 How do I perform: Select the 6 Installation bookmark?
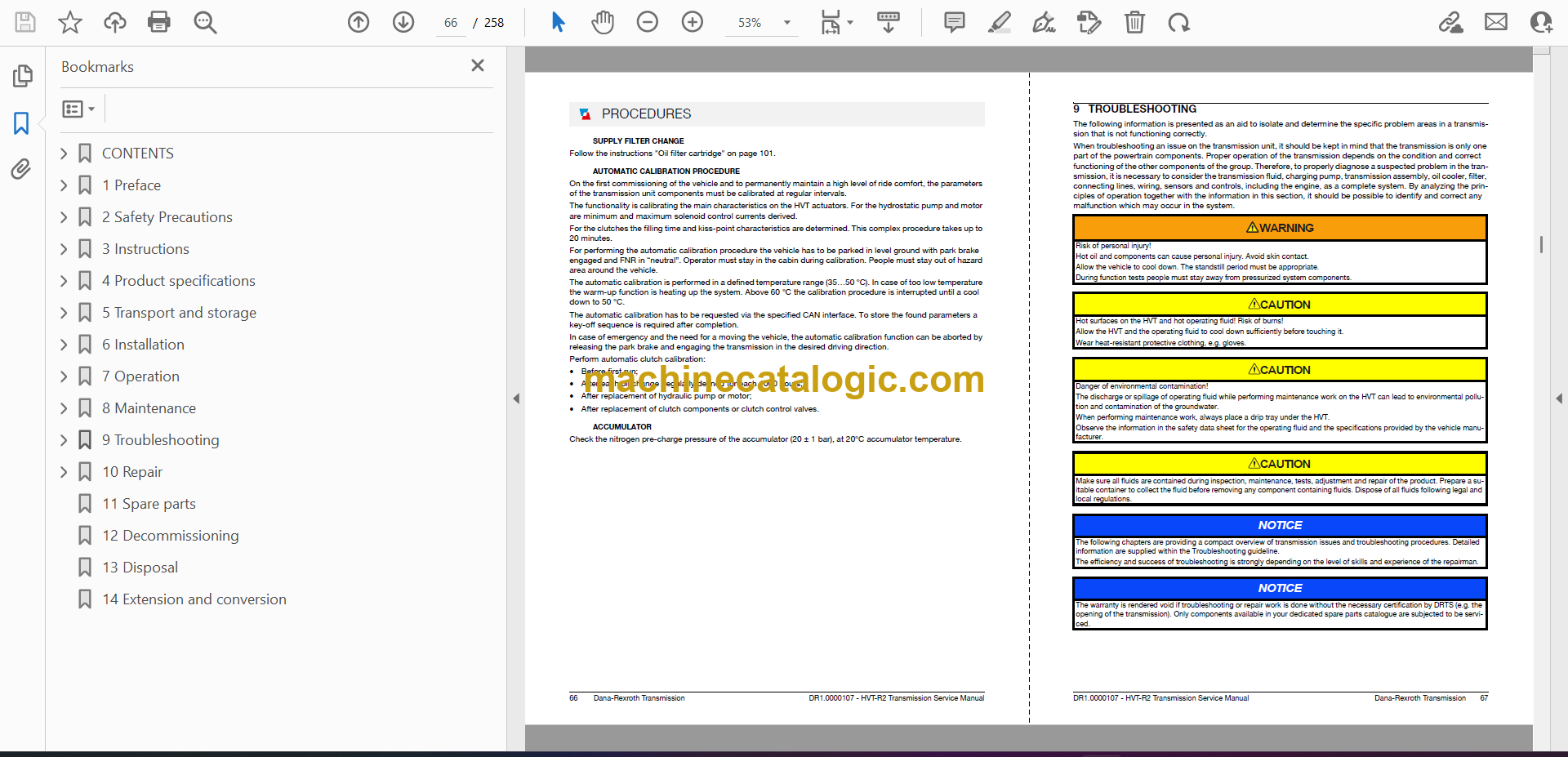[x=143, y=345]
